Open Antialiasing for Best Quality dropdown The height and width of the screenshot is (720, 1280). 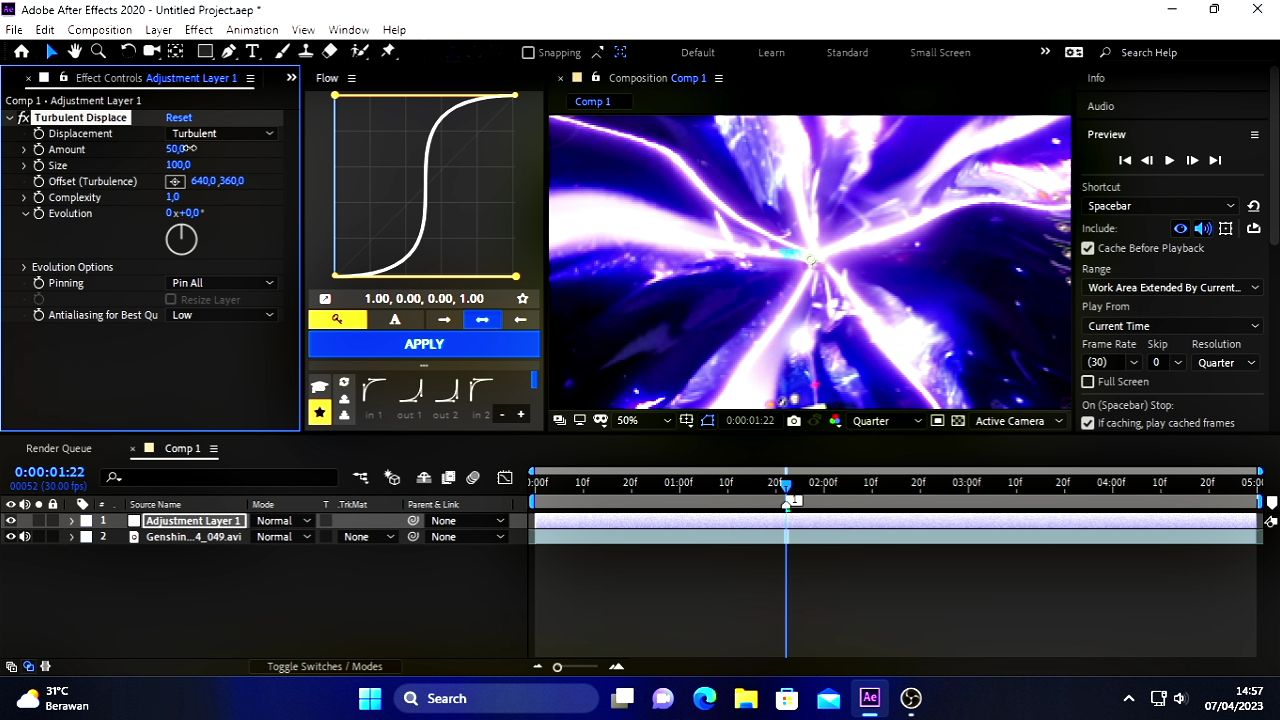point(222,315)
